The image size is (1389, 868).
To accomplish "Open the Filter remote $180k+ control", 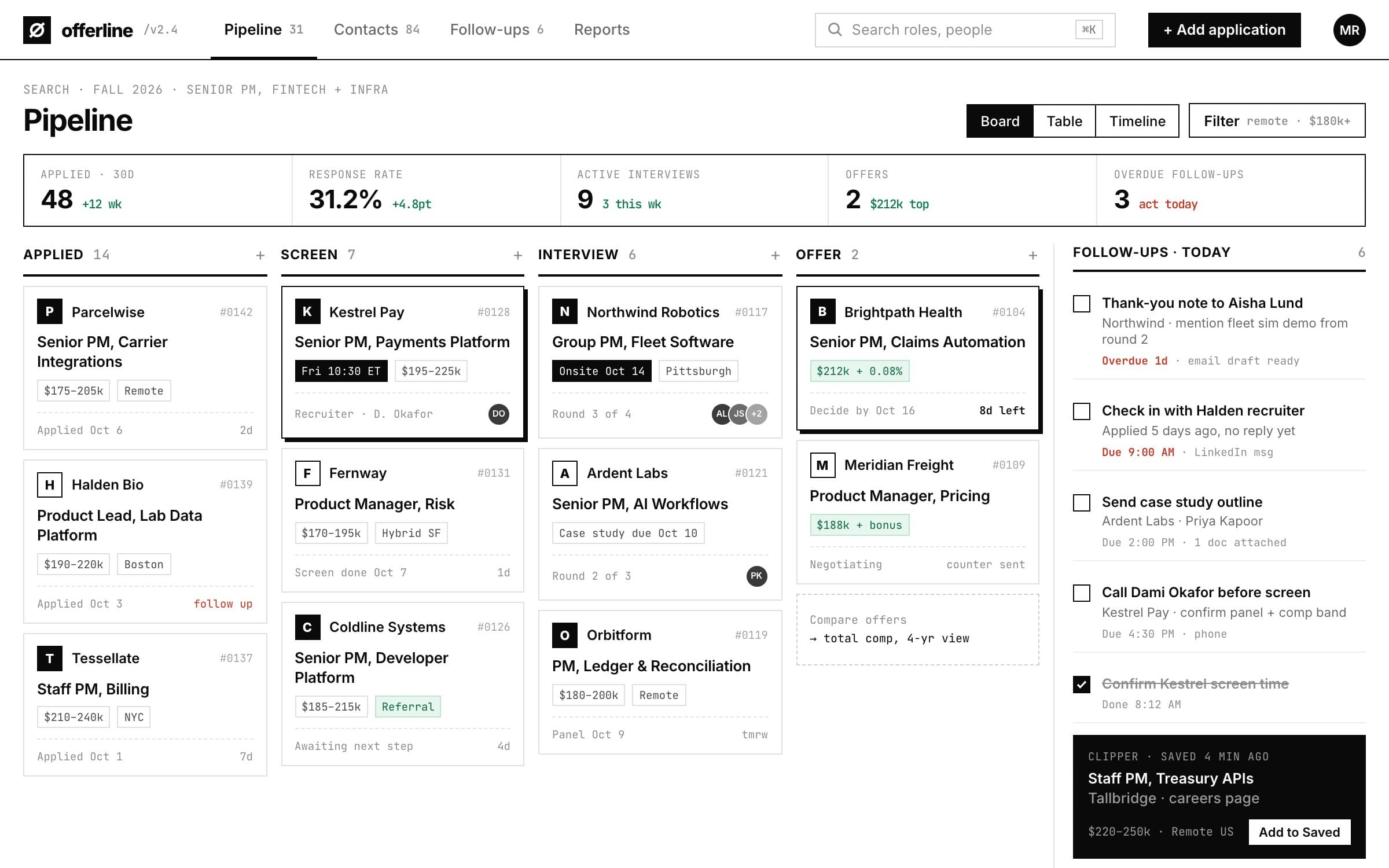I will 1277,121.
